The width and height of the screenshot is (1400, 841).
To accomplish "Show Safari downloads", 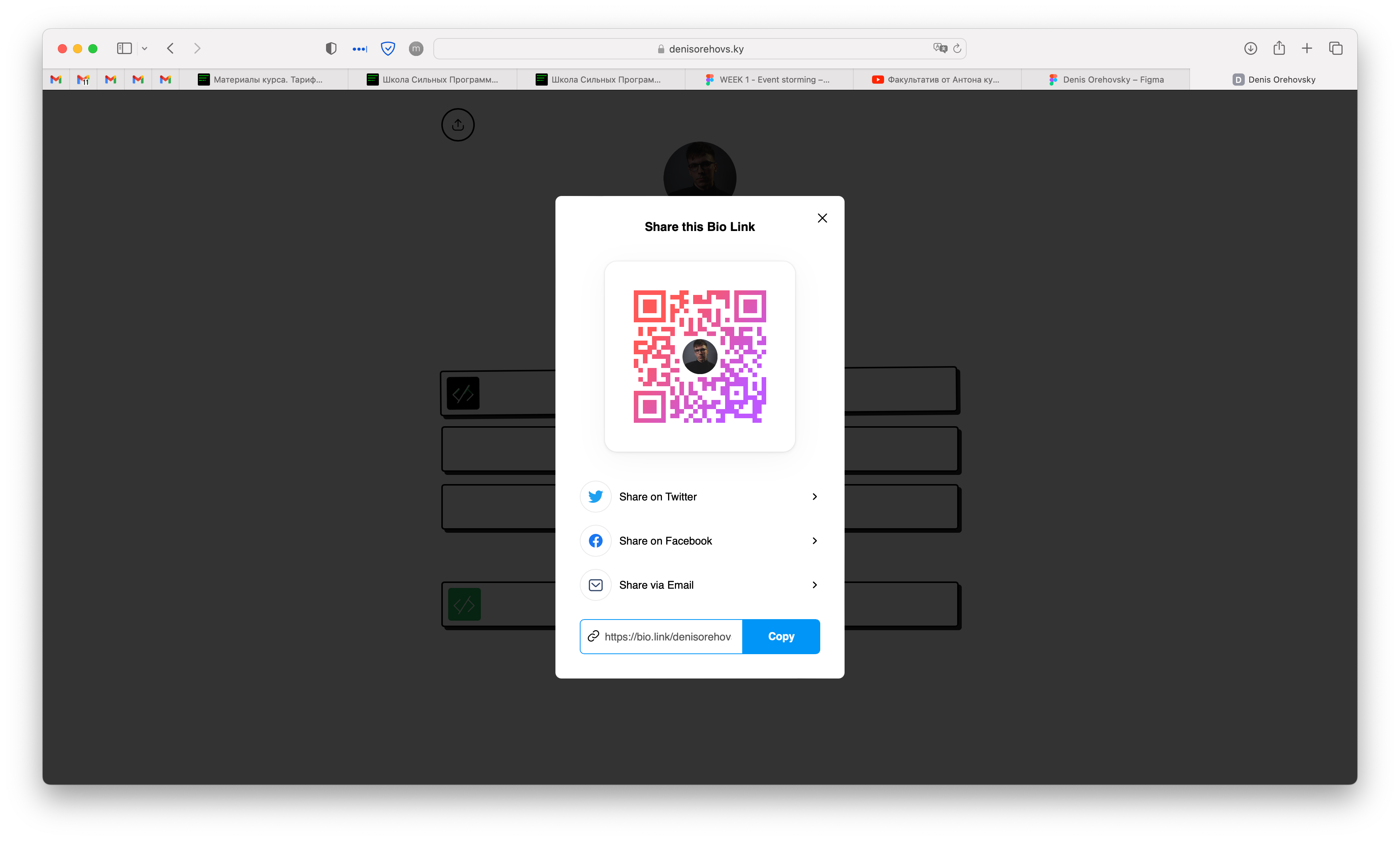I will coord(1250,49).
